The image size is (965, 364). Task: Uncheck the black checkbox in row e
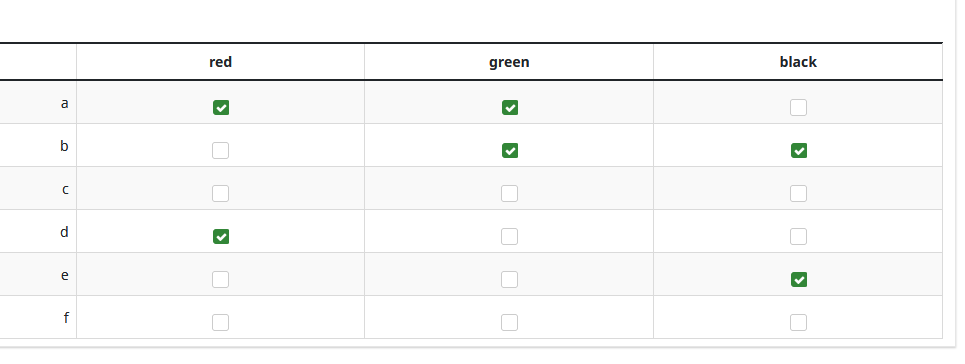[x=798, y=280]
